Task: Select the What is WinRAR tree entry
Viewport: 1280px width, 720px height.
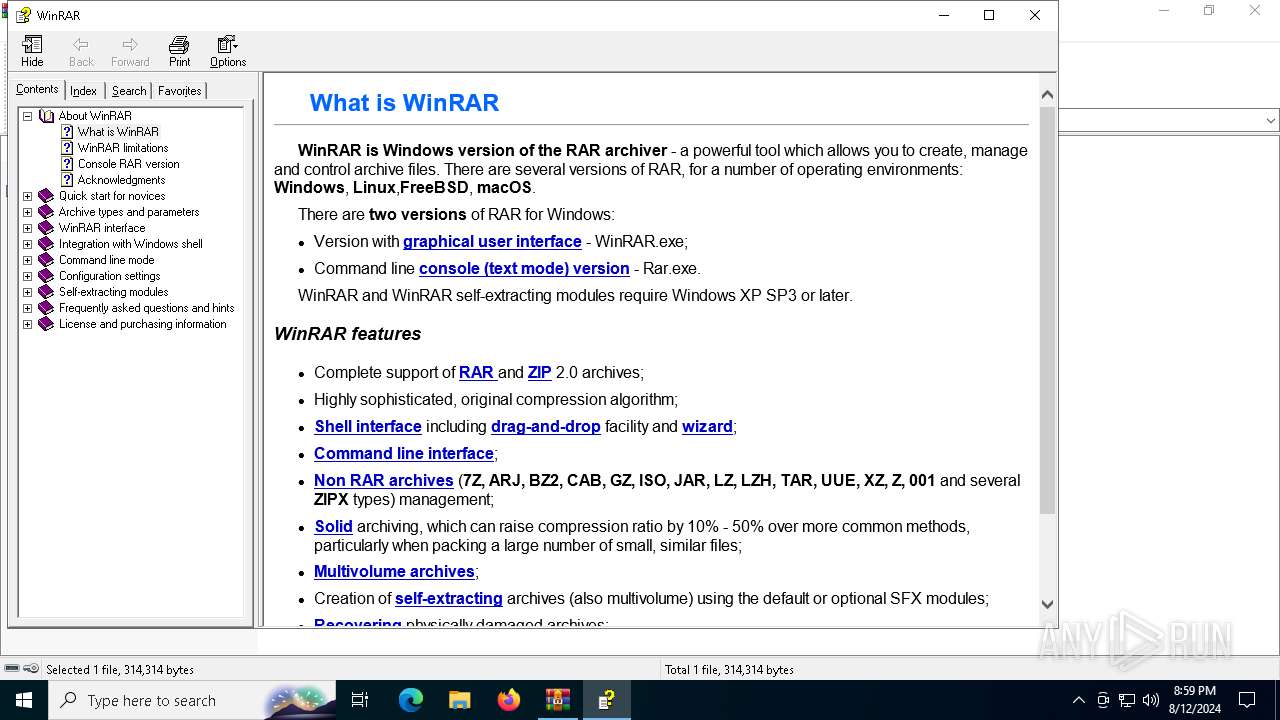Action: [118, 132]
